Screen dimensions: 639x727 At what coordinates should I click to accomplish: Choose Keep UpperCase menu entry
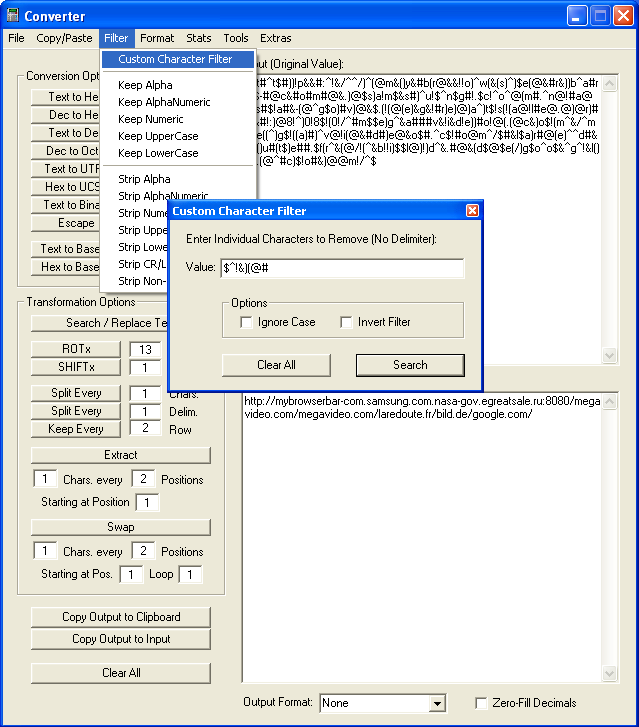(158, 136)
